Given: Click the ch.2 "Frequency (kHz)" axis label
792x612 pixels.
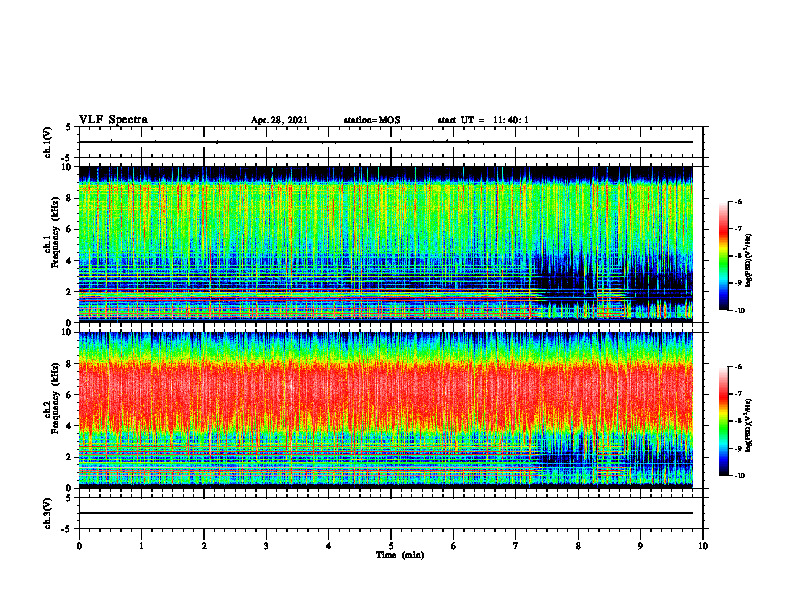Looking at the screenshot, I should click(x=55, y=399).
